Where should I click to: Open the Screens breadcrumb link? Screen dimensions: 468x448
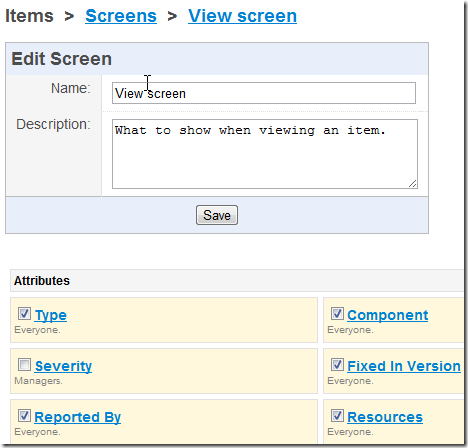tap(121, 16)
